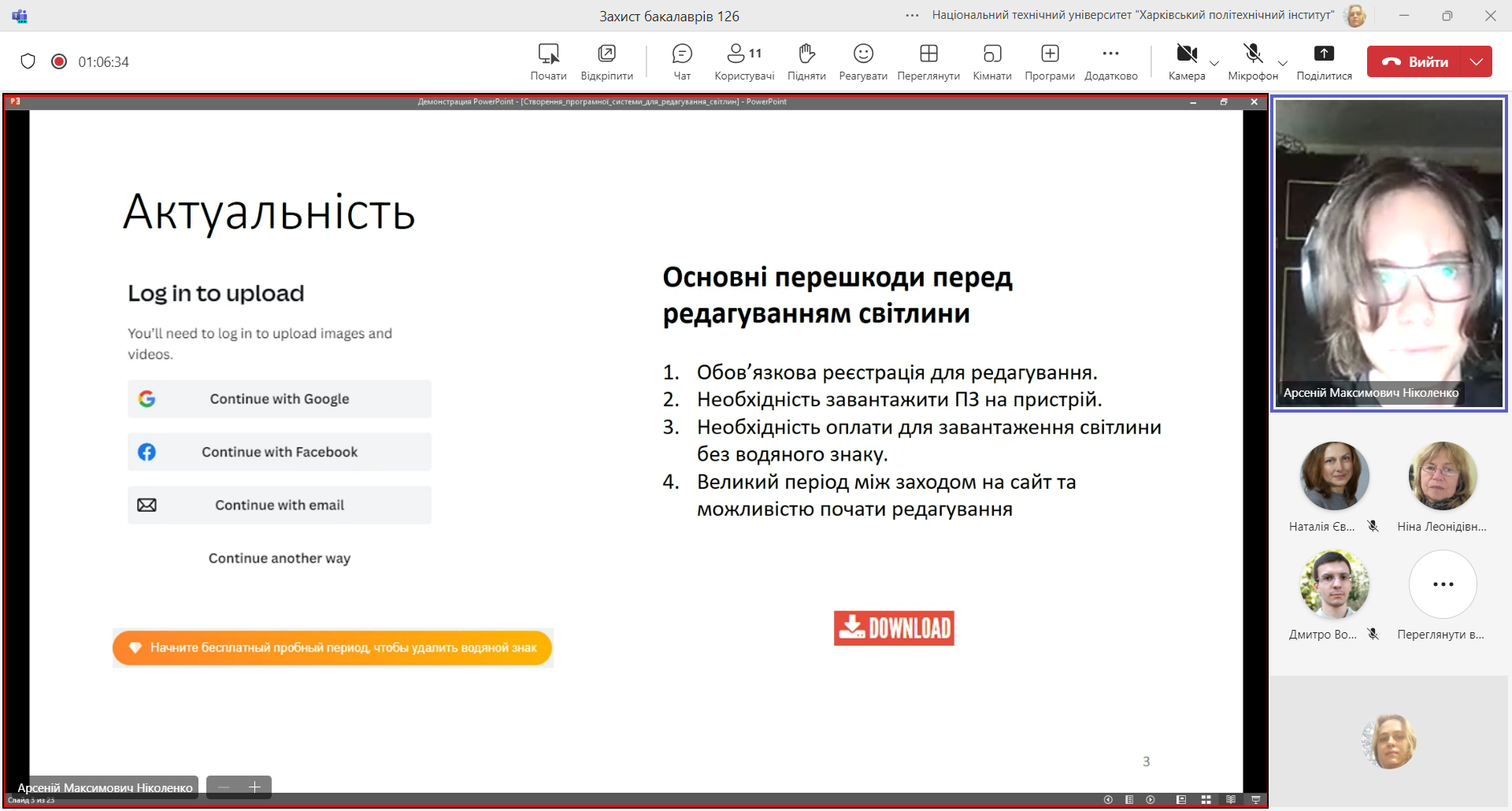The height and width of the screenshot is (811, 1512).
Task: Open the Додатково more options menu
Action: point(1110,61)
